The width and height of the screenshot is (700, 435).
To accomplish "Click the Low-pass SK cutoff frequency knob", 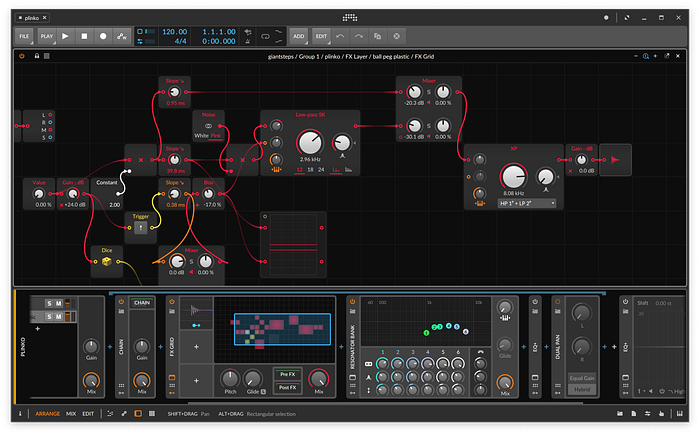I will [x=310, y=143].
